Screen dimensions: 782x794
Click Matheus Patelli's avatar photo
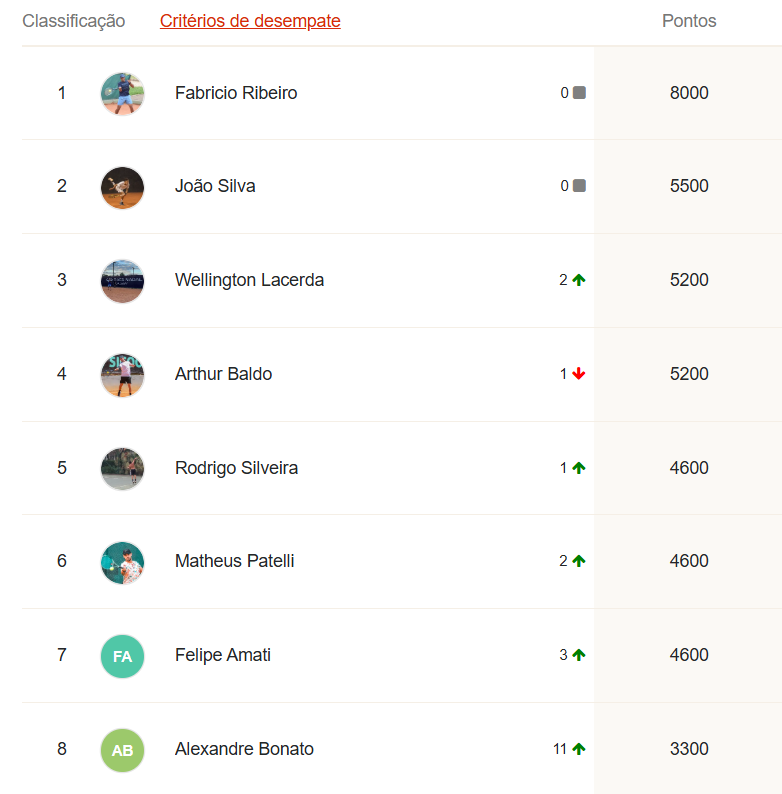tap(123, 562)
